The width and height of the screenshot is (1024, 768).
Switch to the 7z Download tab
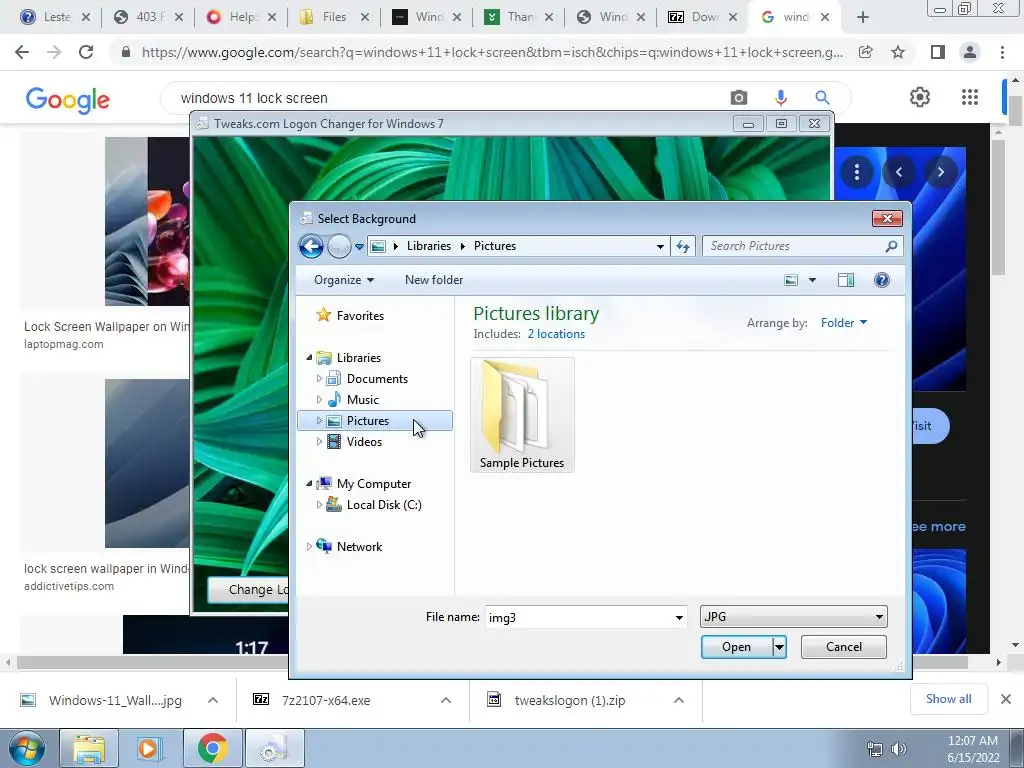[703, 17]
